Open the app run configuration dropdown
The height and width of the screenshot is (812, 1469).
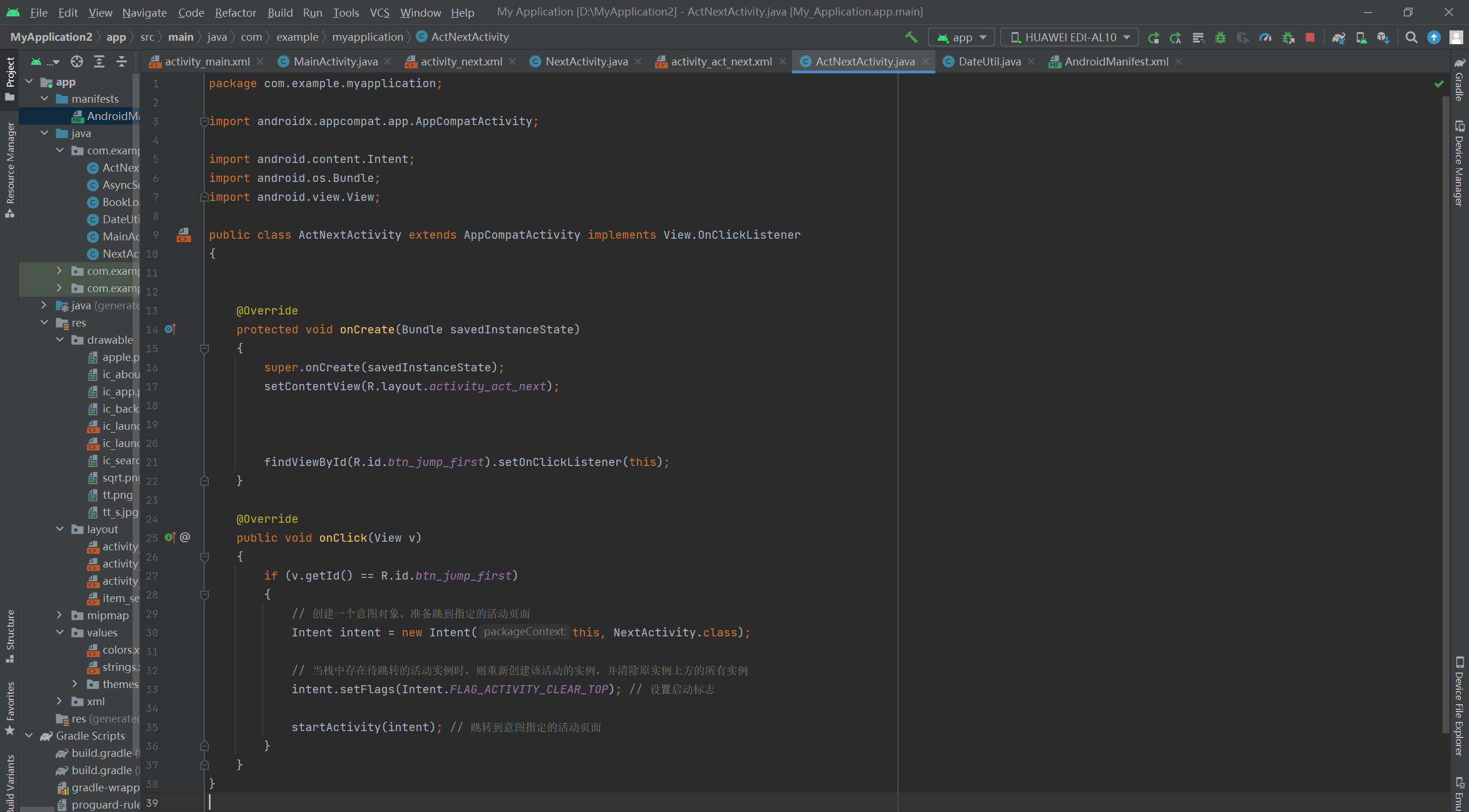[961, 37]
